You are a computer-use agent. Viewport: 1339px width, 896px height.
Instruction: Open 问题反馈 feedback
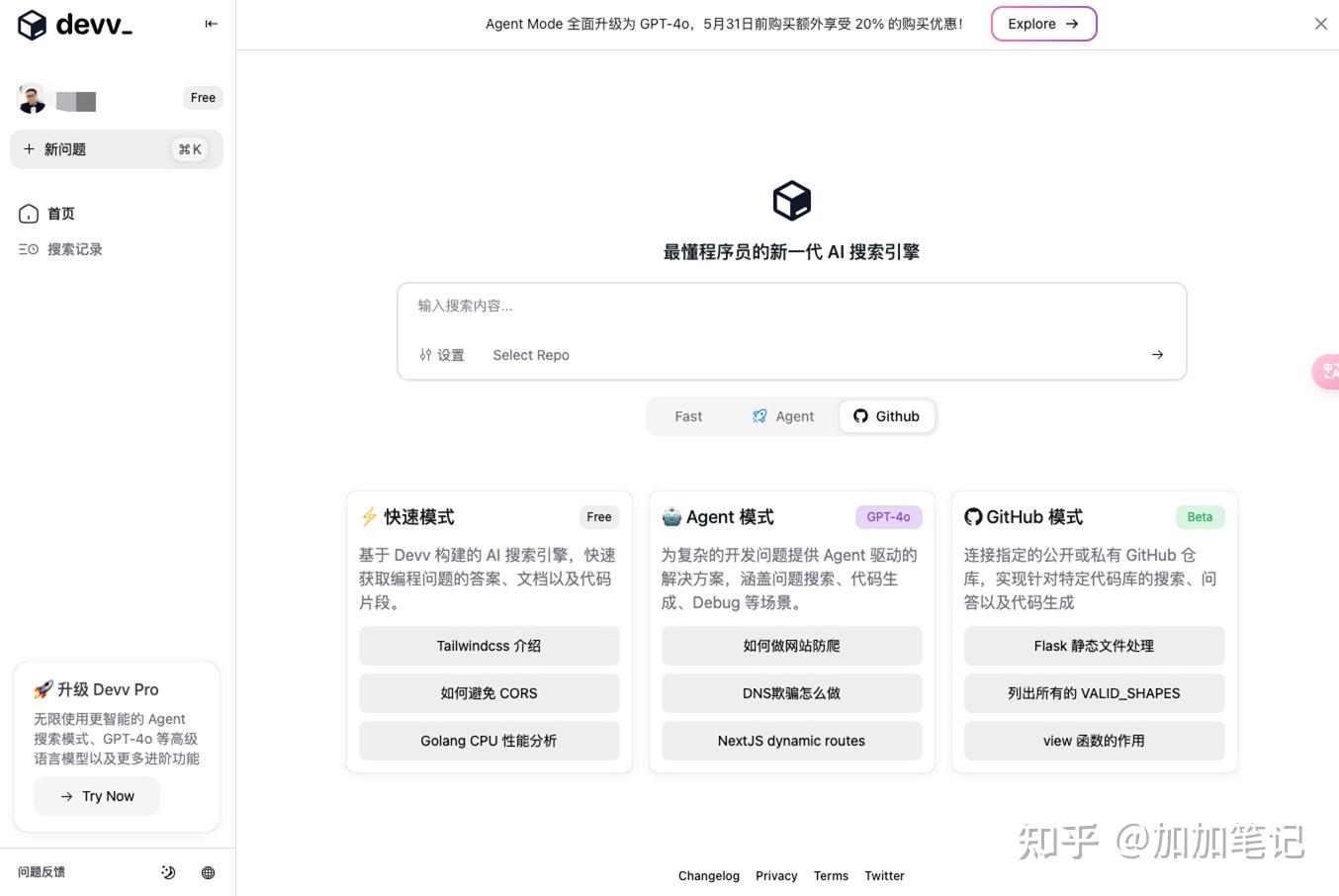[x=41, y=872]
